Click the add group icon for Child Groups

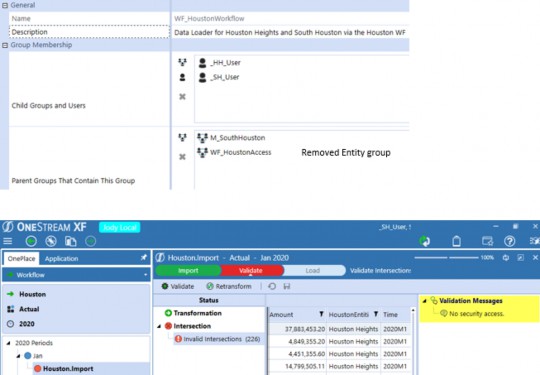pos(182,62)
